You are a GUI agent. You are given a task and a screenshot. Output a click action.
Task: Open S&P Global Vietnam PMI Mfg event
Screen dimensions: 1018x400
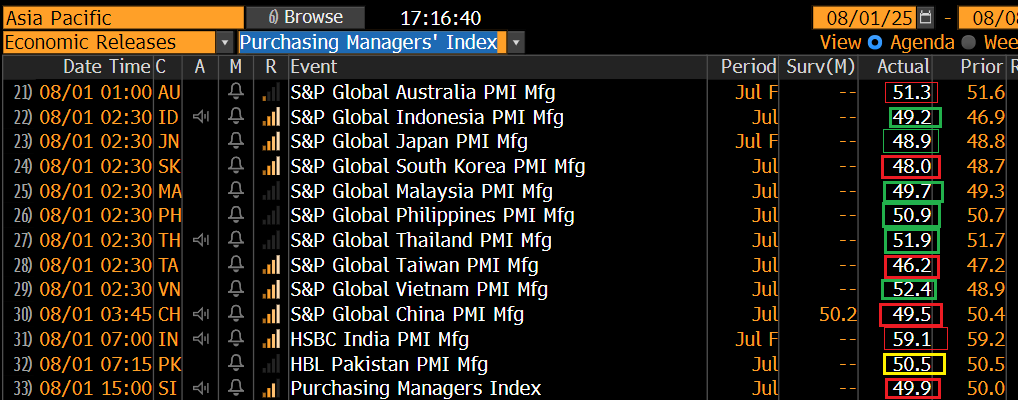pyautogui.click(x=419, y=290)
